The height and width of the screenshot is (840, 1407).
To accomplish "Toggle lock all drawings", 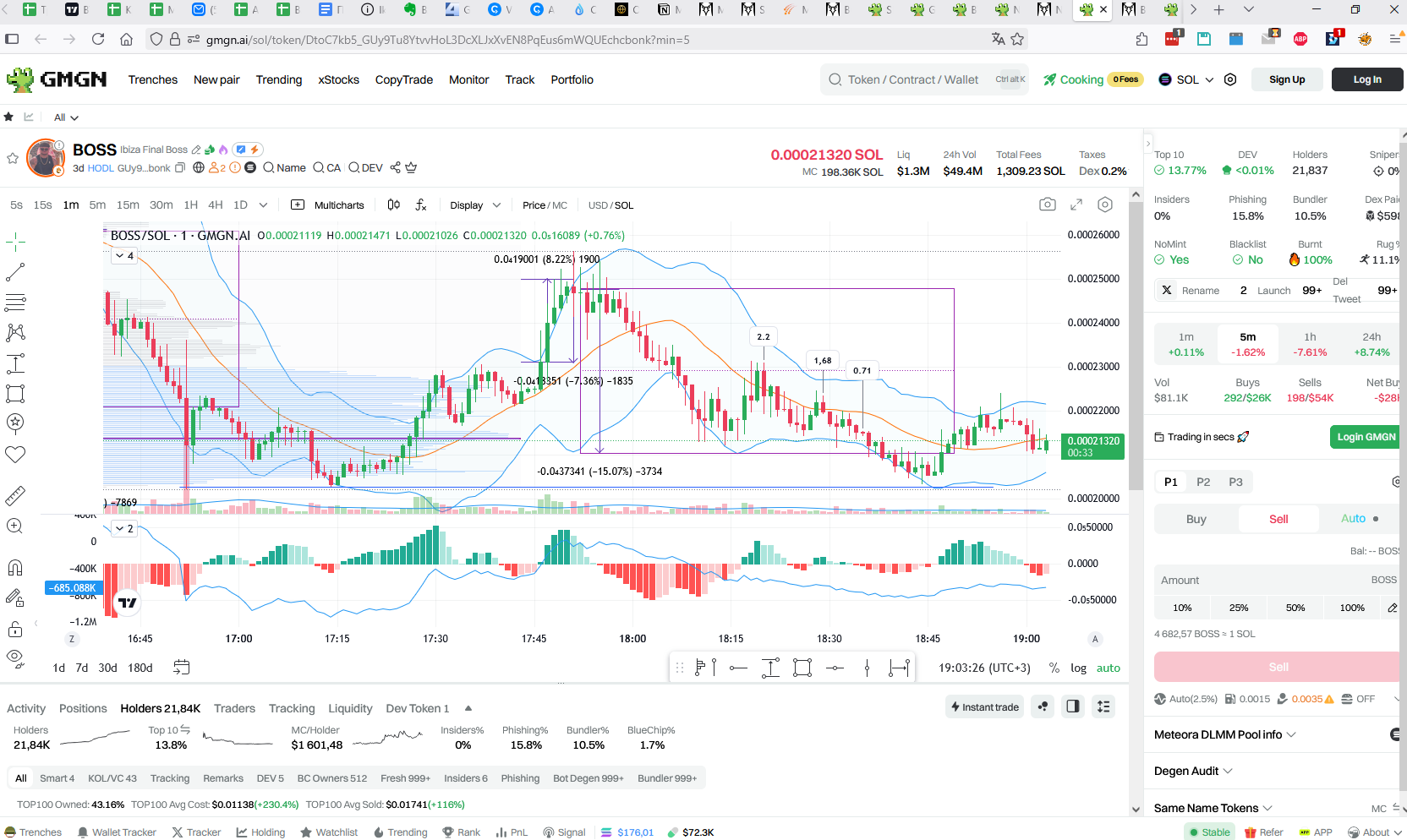I will pos(15,629).
